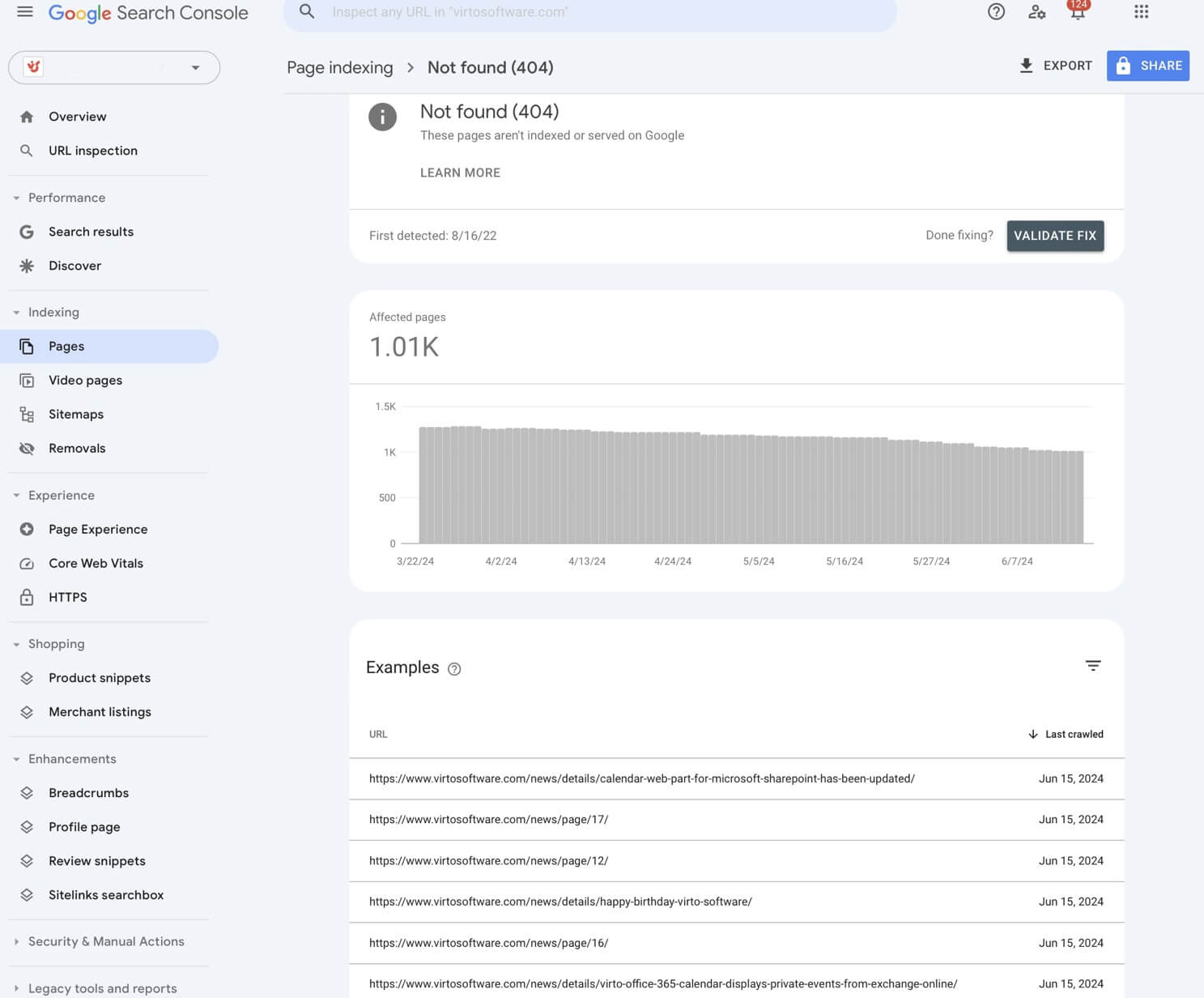This screenshot has width=1204, height=998.
Task: Go to Core Web Vitals report
Action: pyautogui.click(x=96, y=563)
